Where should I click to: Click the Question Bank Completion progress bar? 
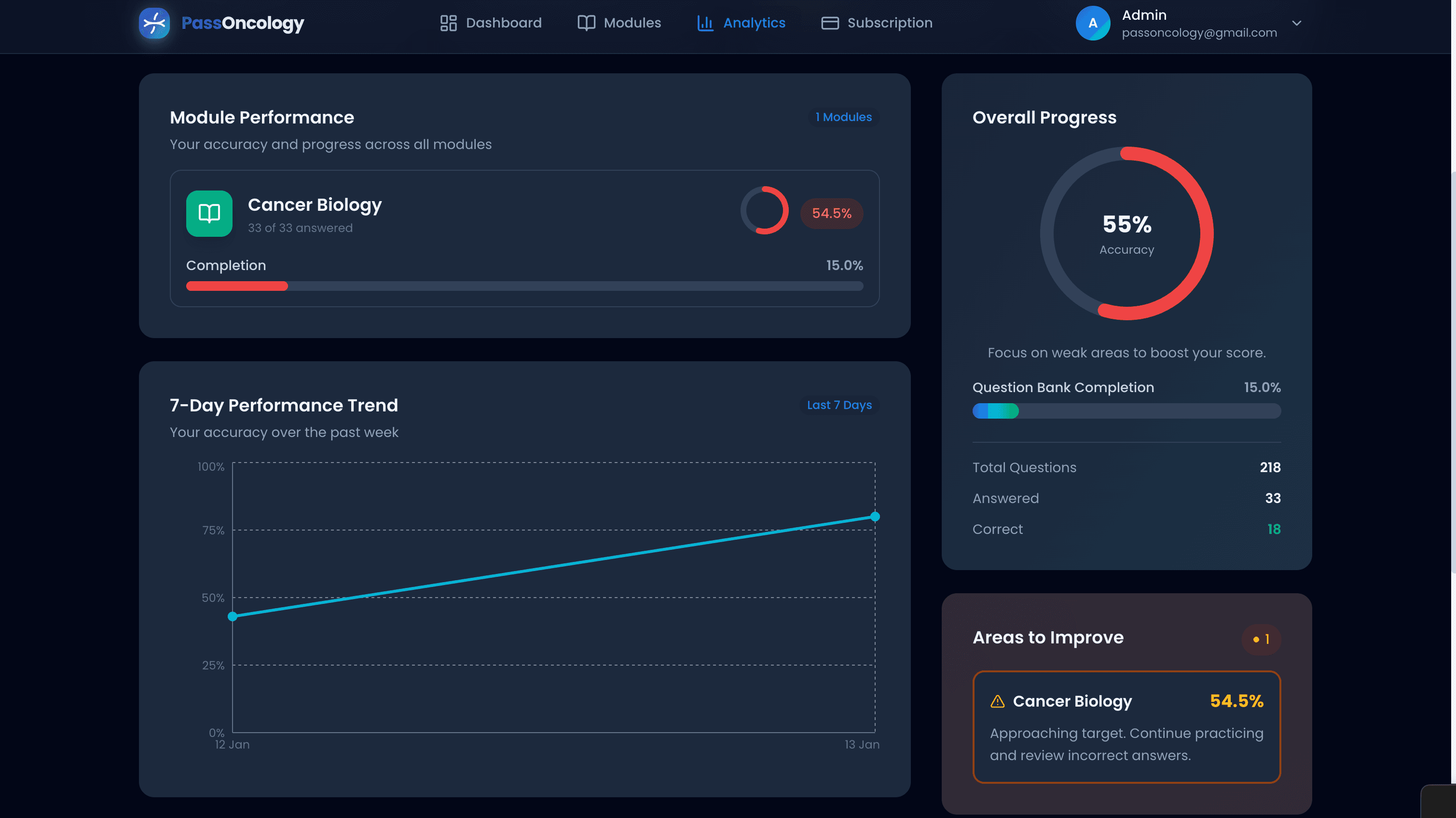(1126, 411)
